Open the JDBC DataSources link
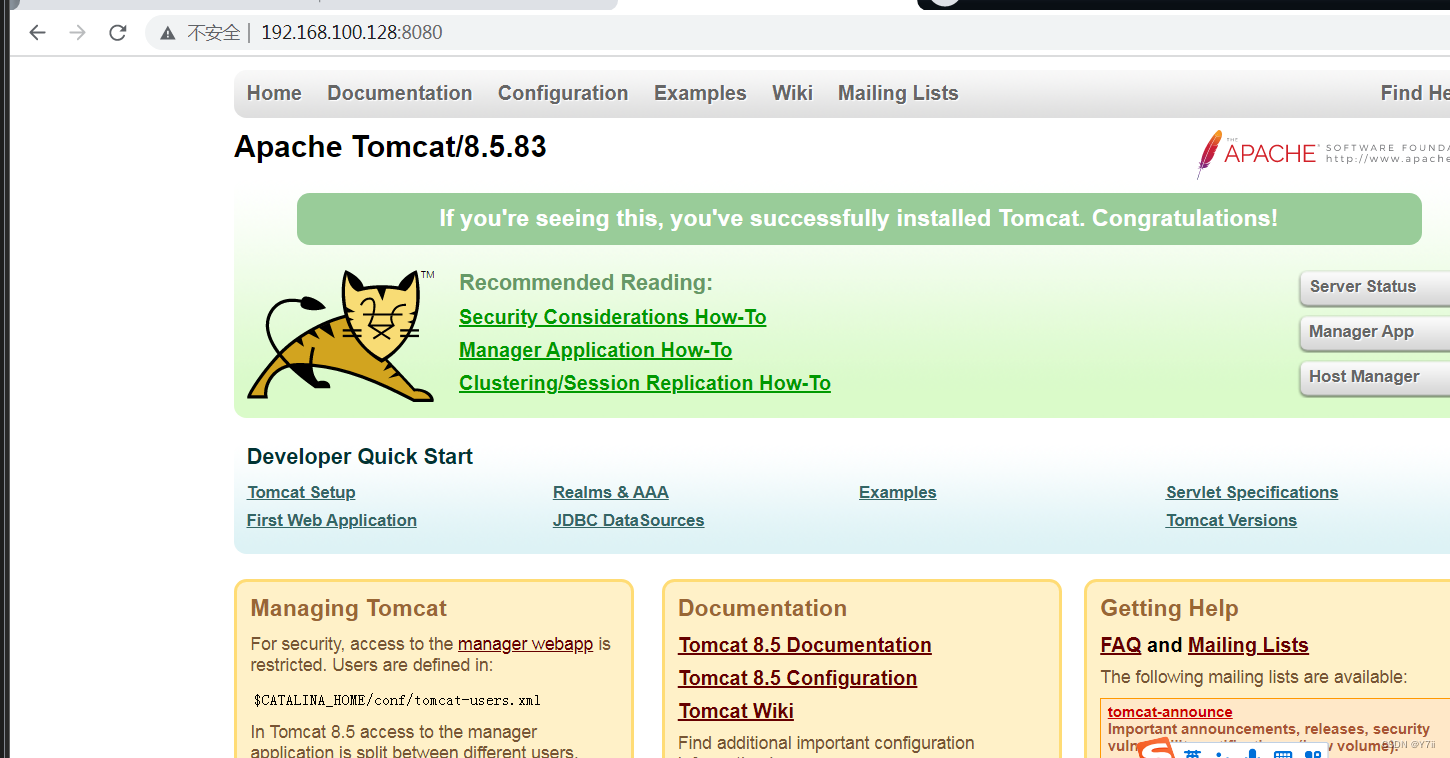 click(628, 520)
